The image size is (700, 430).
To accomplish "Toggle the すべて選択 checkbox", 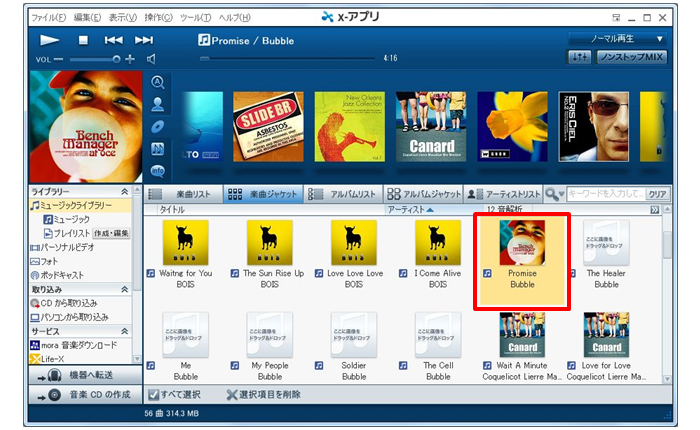I will (x=153, y=394).
